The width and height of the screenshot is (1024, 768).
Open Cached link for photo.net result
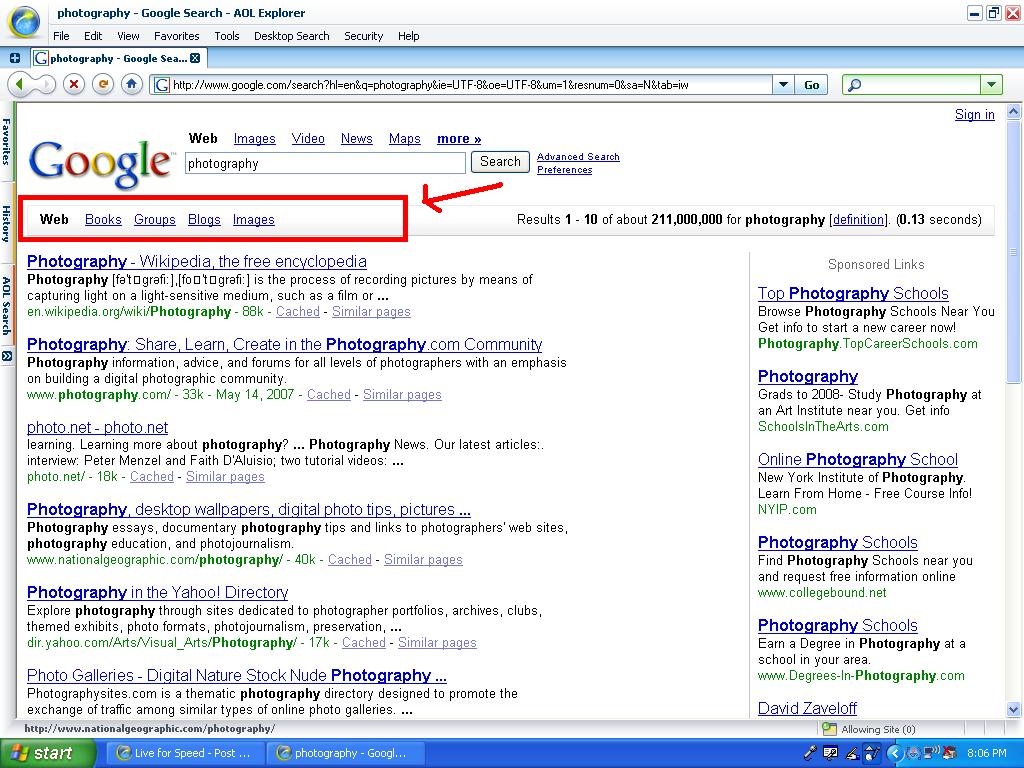(x=152, y=477)
